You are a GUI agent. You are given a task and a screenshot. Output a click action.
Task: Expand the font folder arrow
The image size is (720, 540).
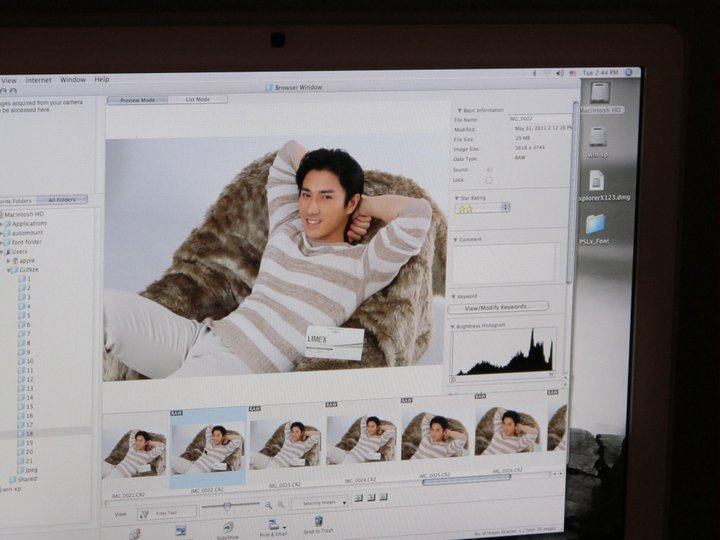1,242
